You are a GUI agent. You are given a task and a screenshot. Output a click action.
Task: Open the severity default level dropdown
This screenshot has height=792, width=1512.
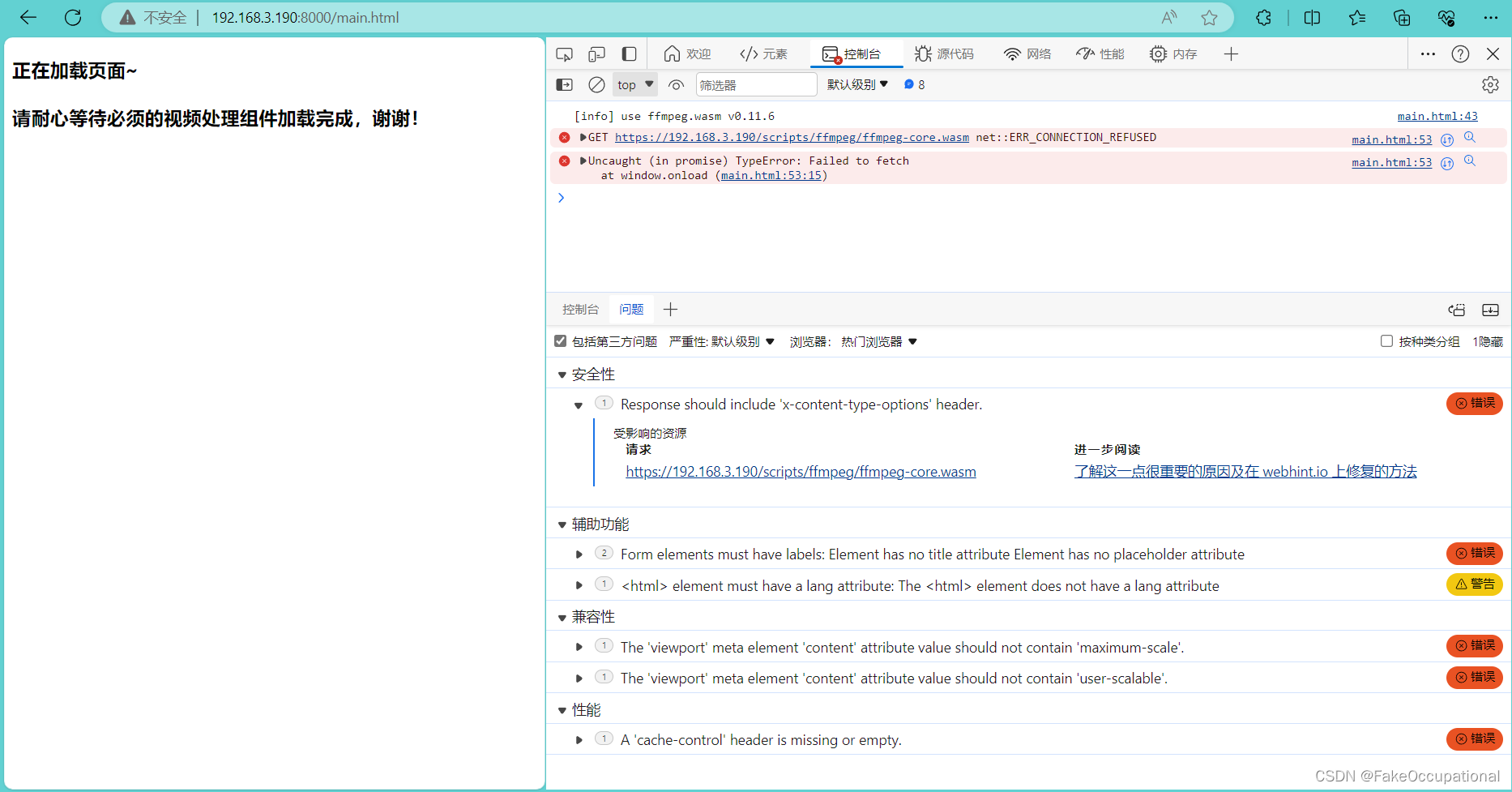[x=722, y=341]
